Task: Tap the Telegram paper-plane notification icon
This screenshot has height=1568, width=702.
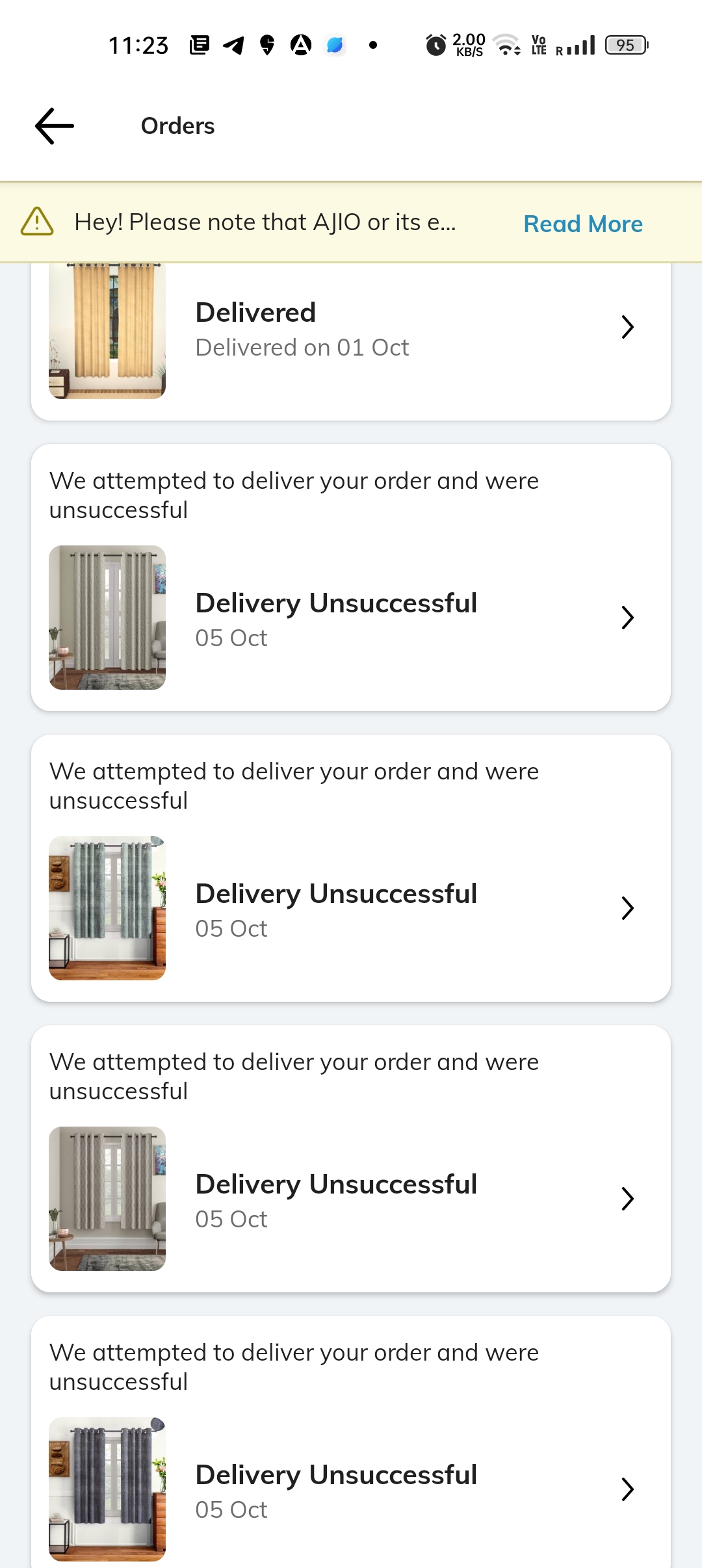Action: 233,45
